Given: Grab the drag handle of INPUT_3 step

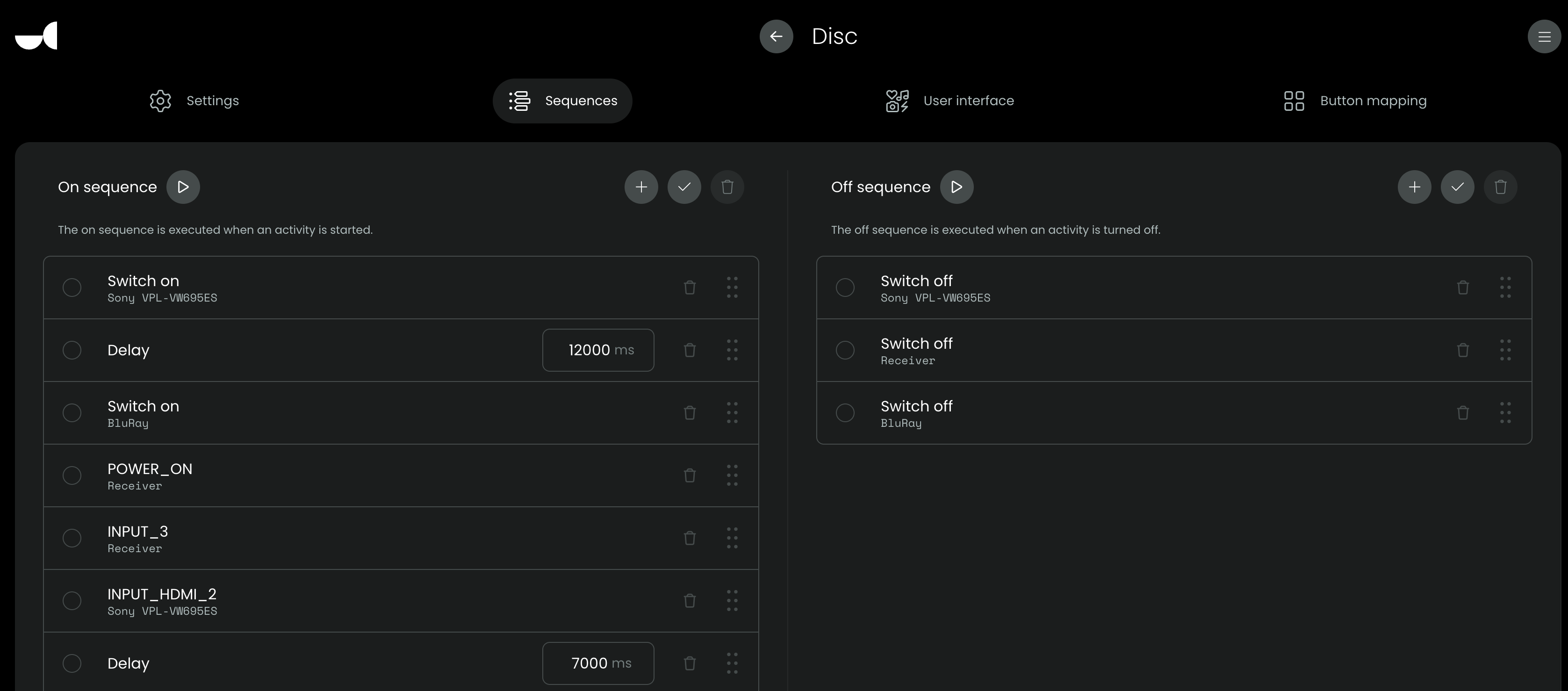Looking at the screenshot, I should (x=732, y=538).
